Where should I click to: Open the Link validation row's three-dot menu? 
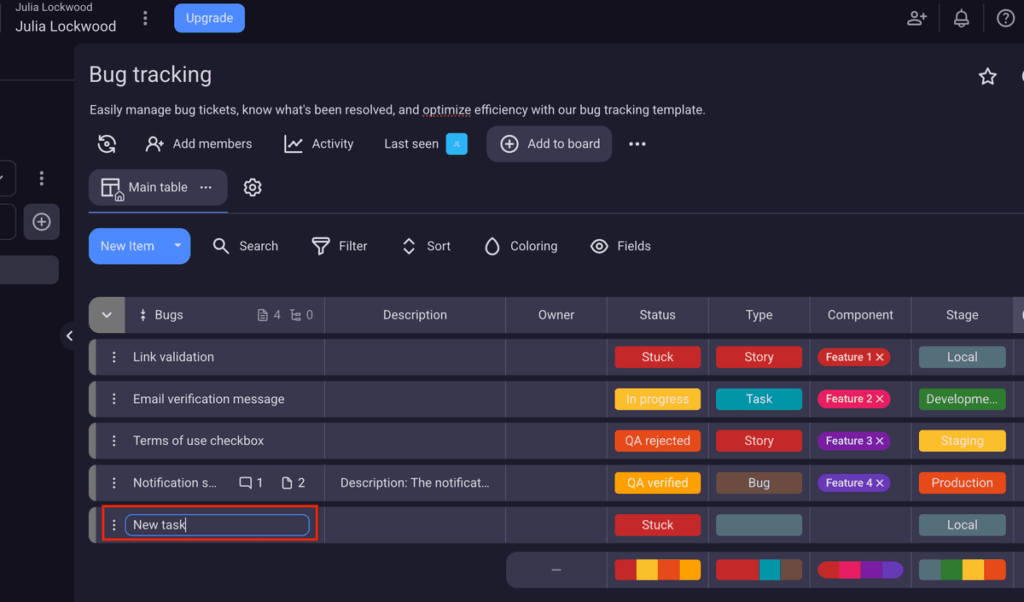113,357
